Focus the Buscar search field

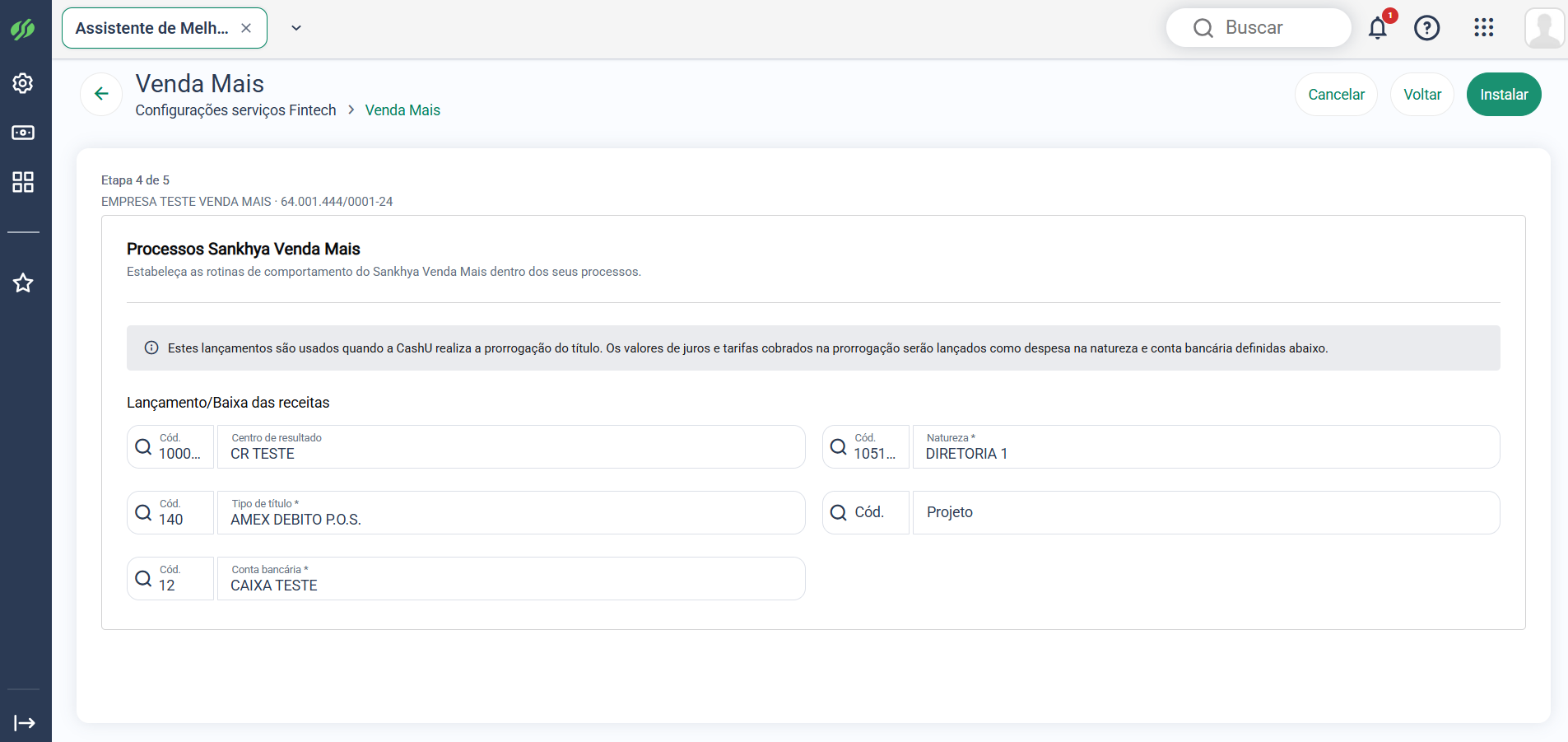point(1259,28)
